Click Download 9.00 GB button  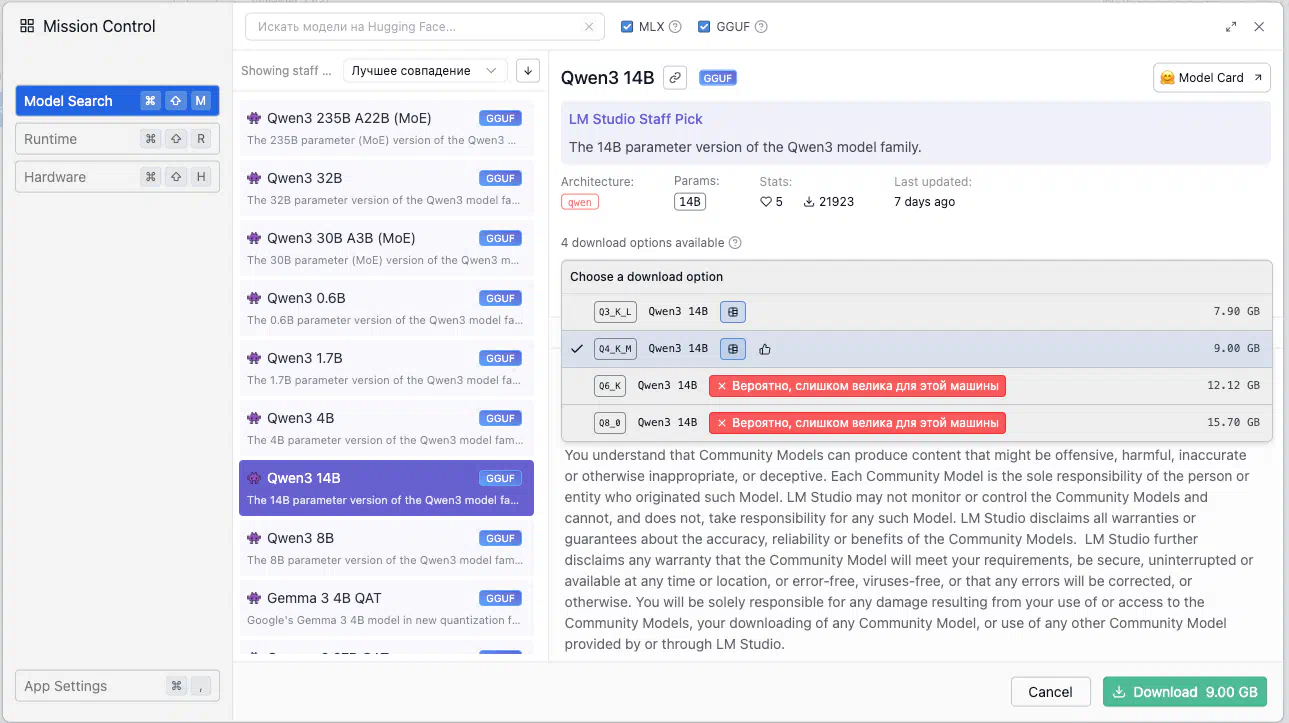1185,692
